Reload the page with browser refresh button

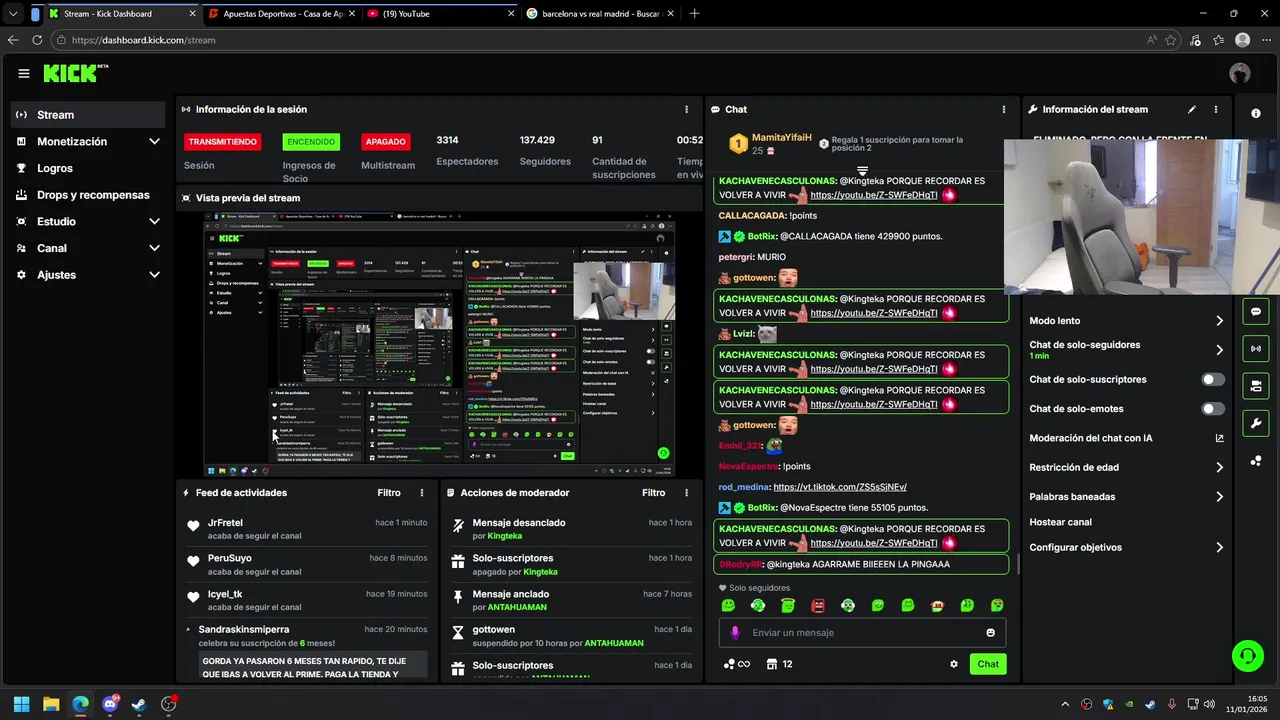(37, 40)
